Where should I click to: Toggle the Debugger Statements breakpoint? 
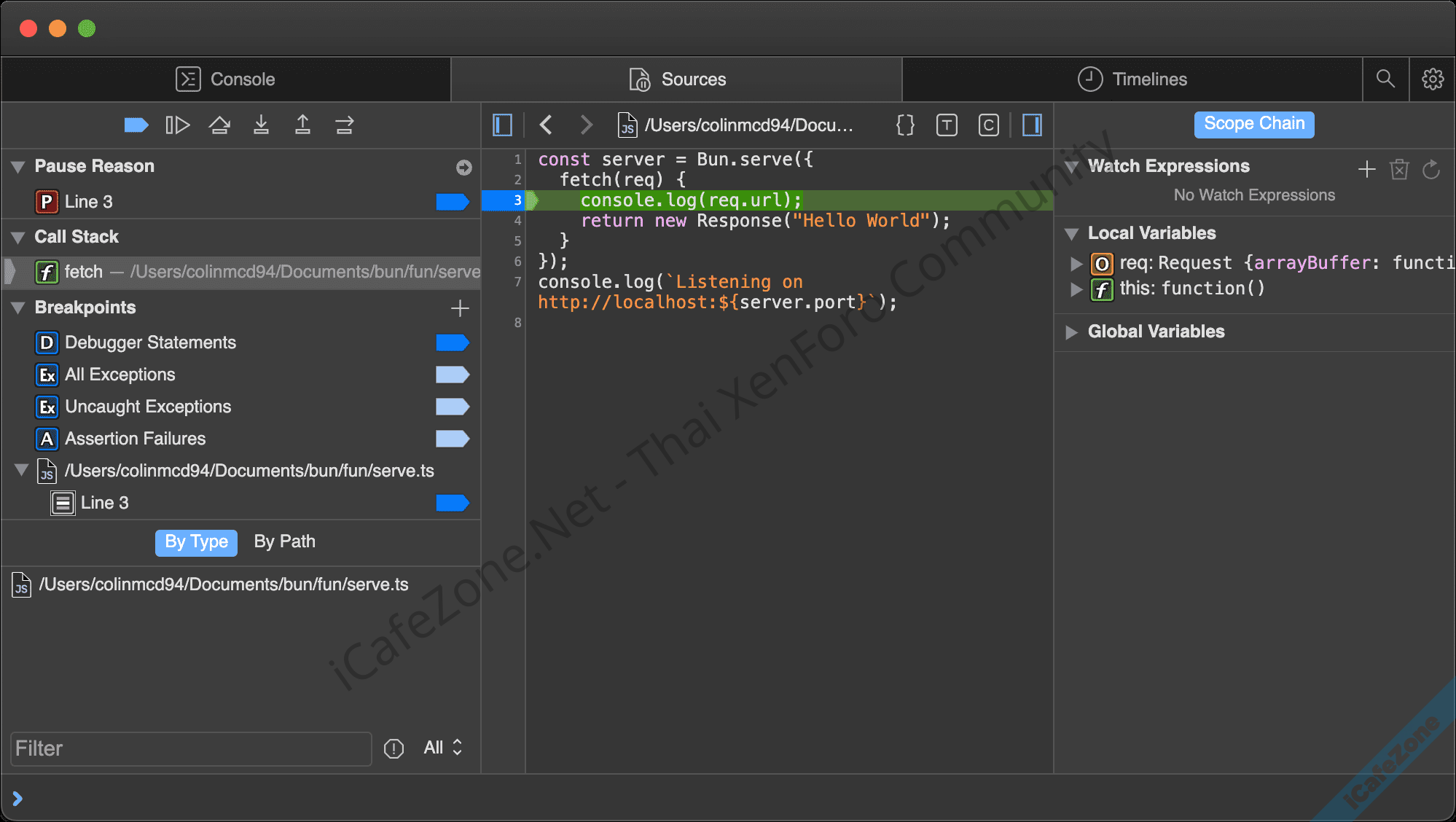click(x=452, y=342)
